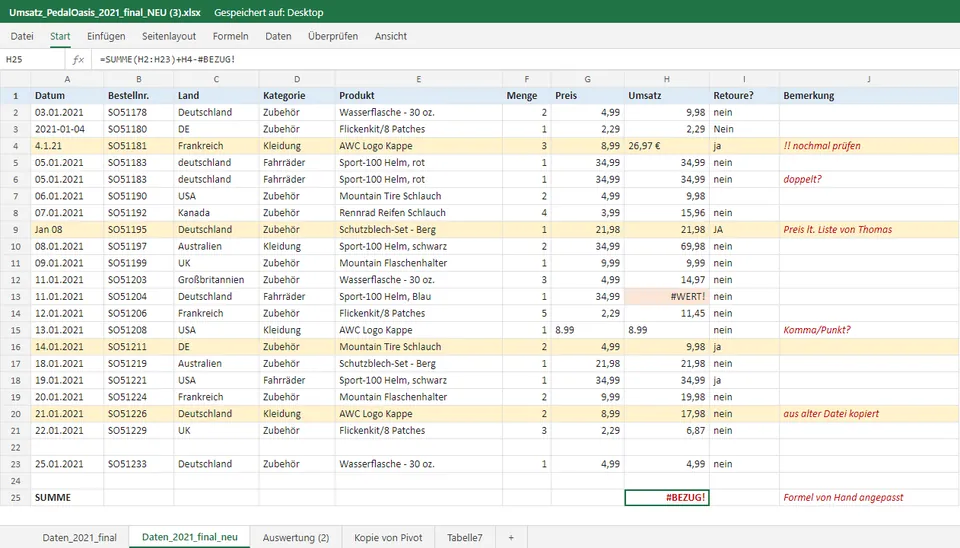Click the Bestellnr. header cell
960x548 pixels.
pos(138,96)
